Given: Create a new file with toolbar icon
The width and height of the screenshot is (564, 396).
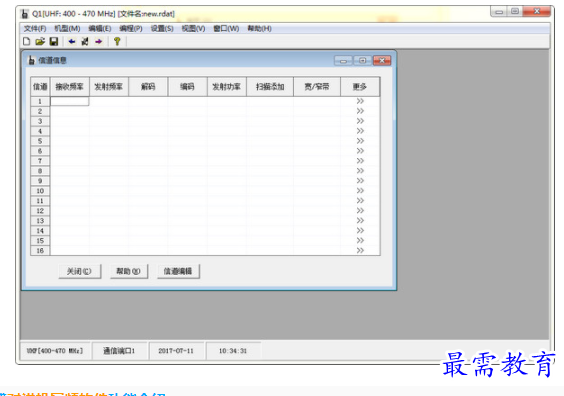Looking at the screenshot, I should 27,42.
